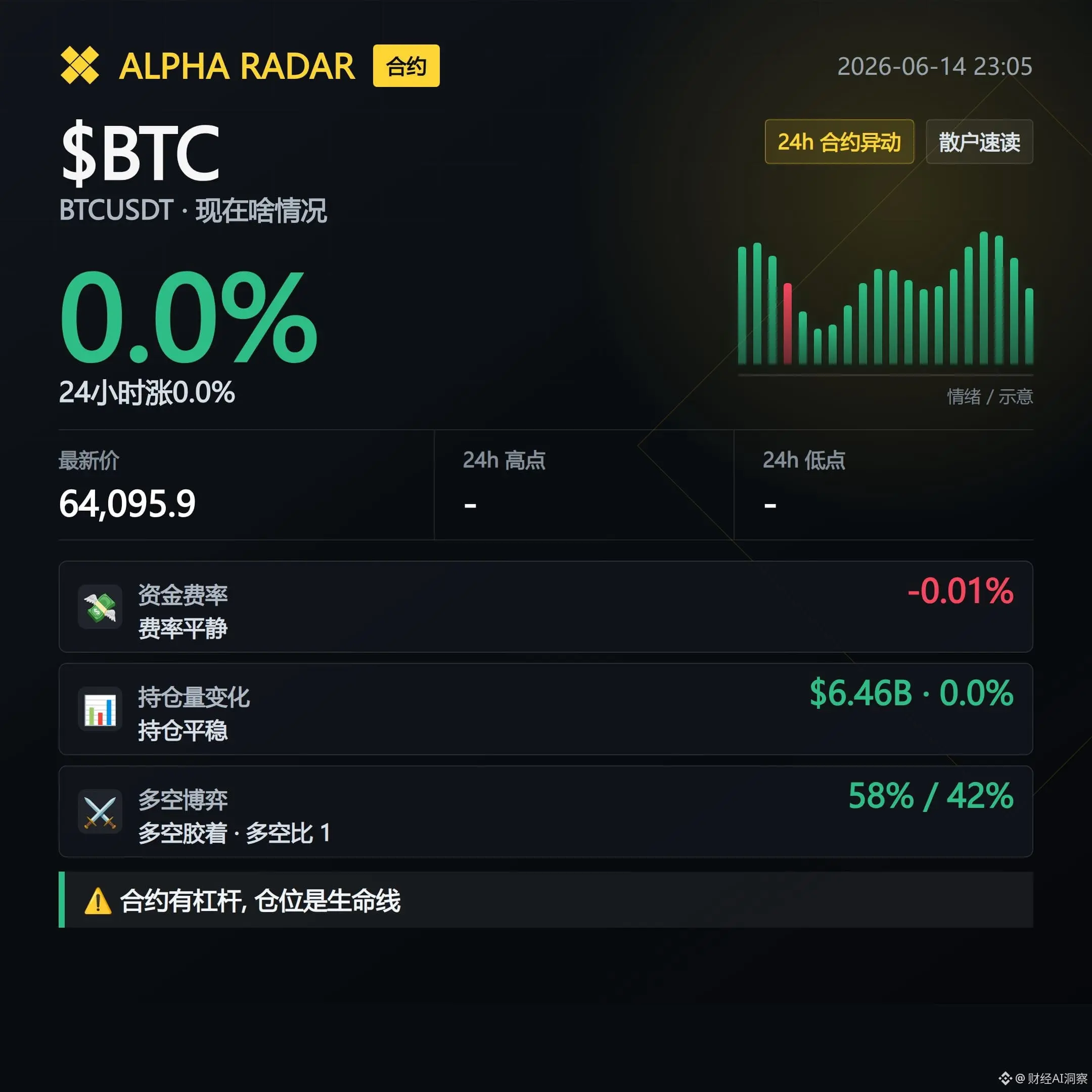Viewport: 1092px width, 1092px height.
Task: Click the yellow Alpha Radar diamond logo
Action: pyautogui.click(x=80, y=66)
